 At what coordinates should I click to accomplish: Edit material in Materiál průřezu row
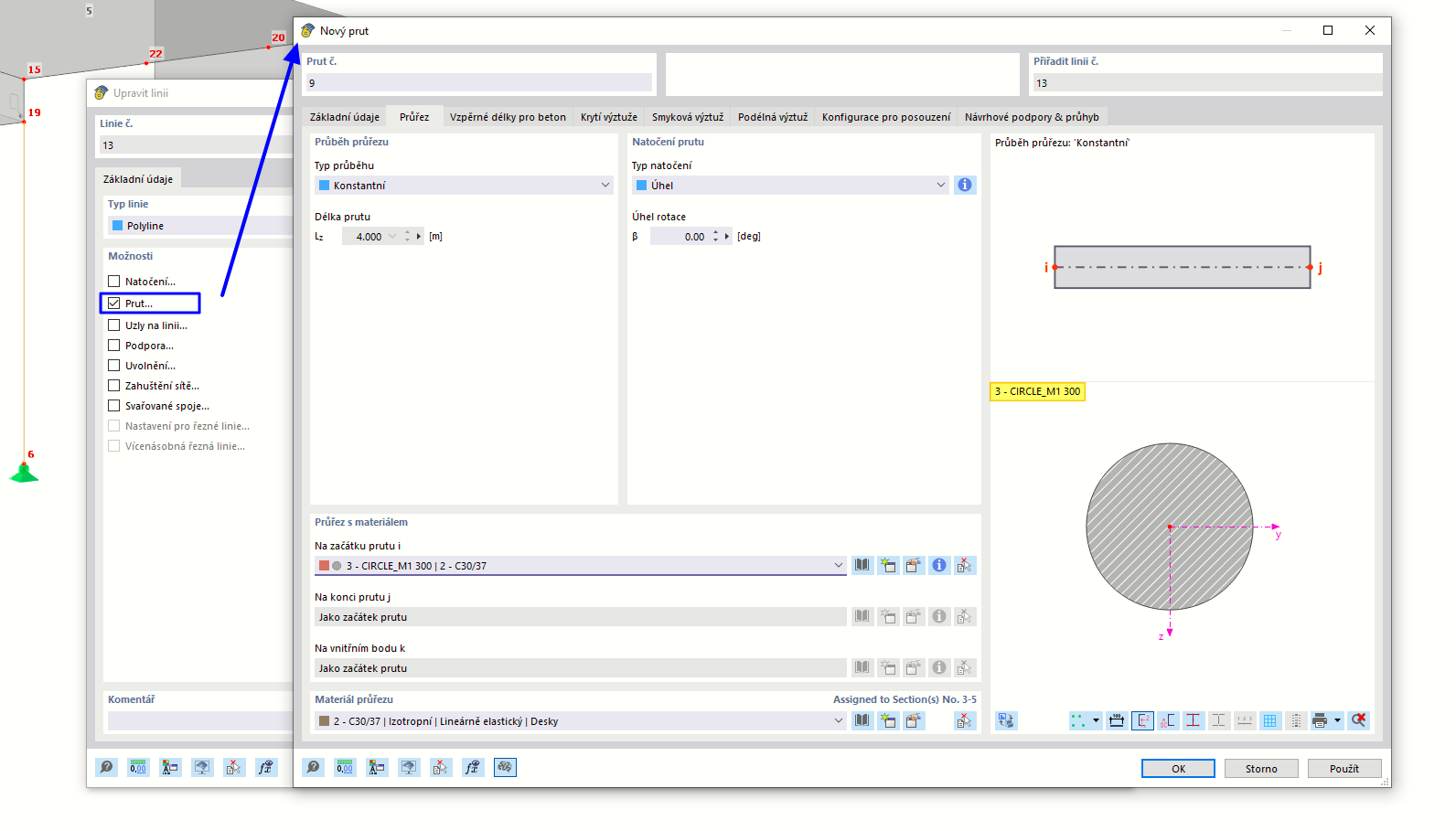[x=913, y=721]
